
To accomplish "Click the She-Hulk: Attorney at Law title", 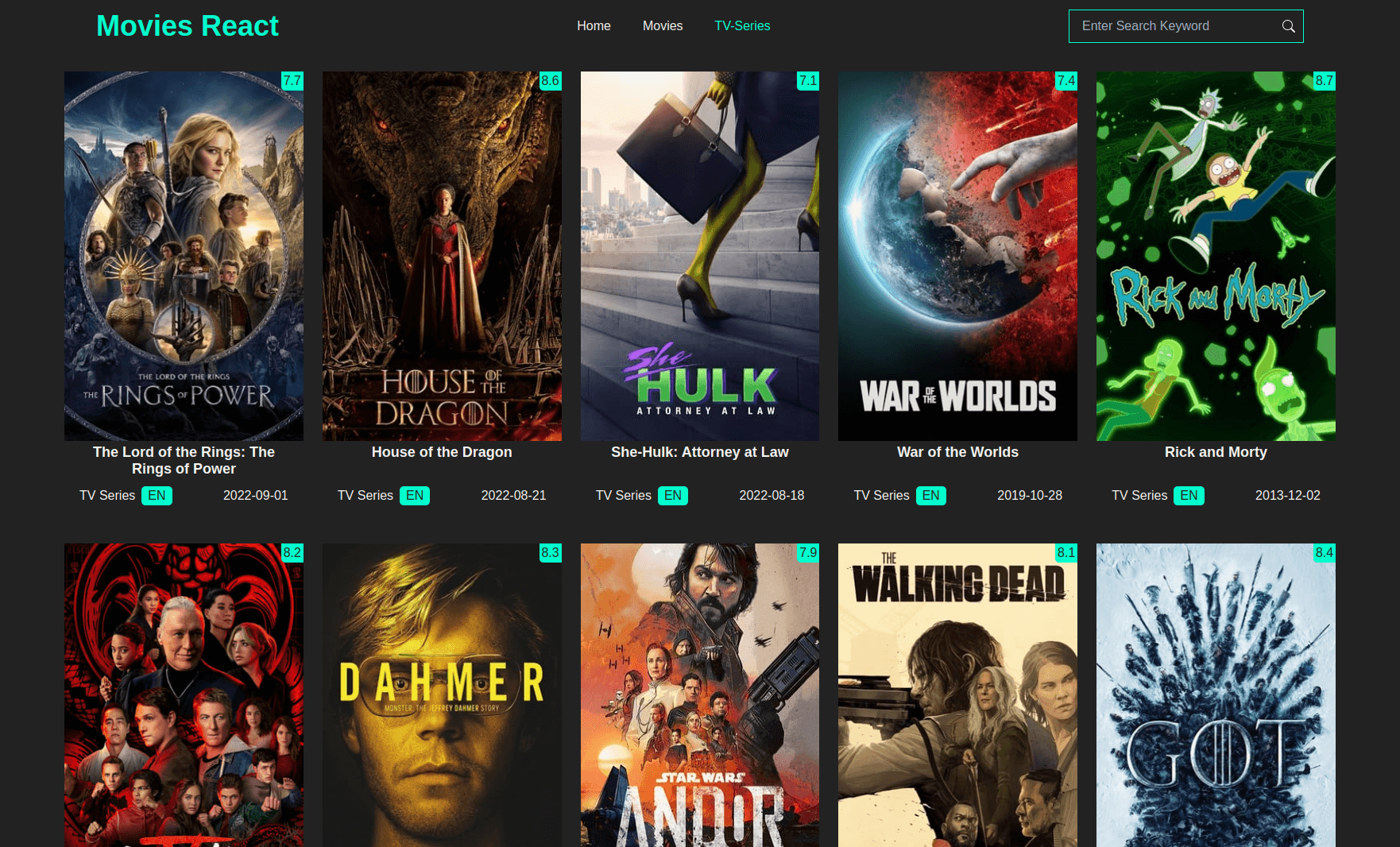I will pos(700,452).
